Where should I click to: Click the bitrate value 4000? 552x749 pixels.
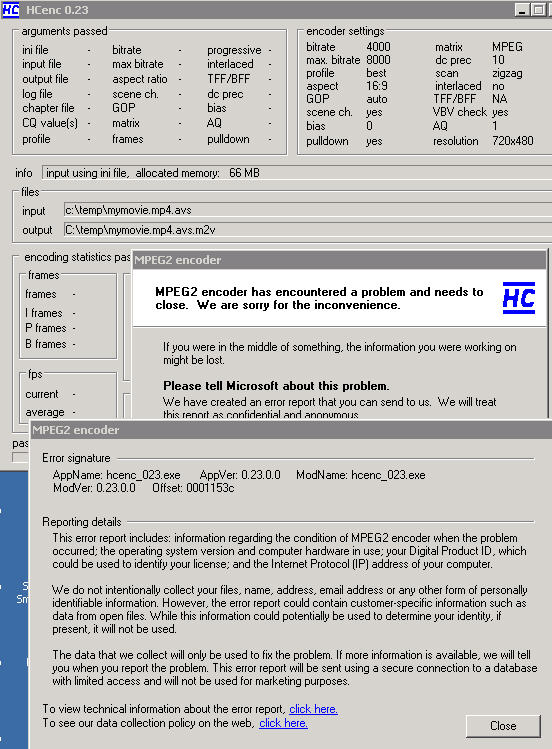click(x=378, y=47)
